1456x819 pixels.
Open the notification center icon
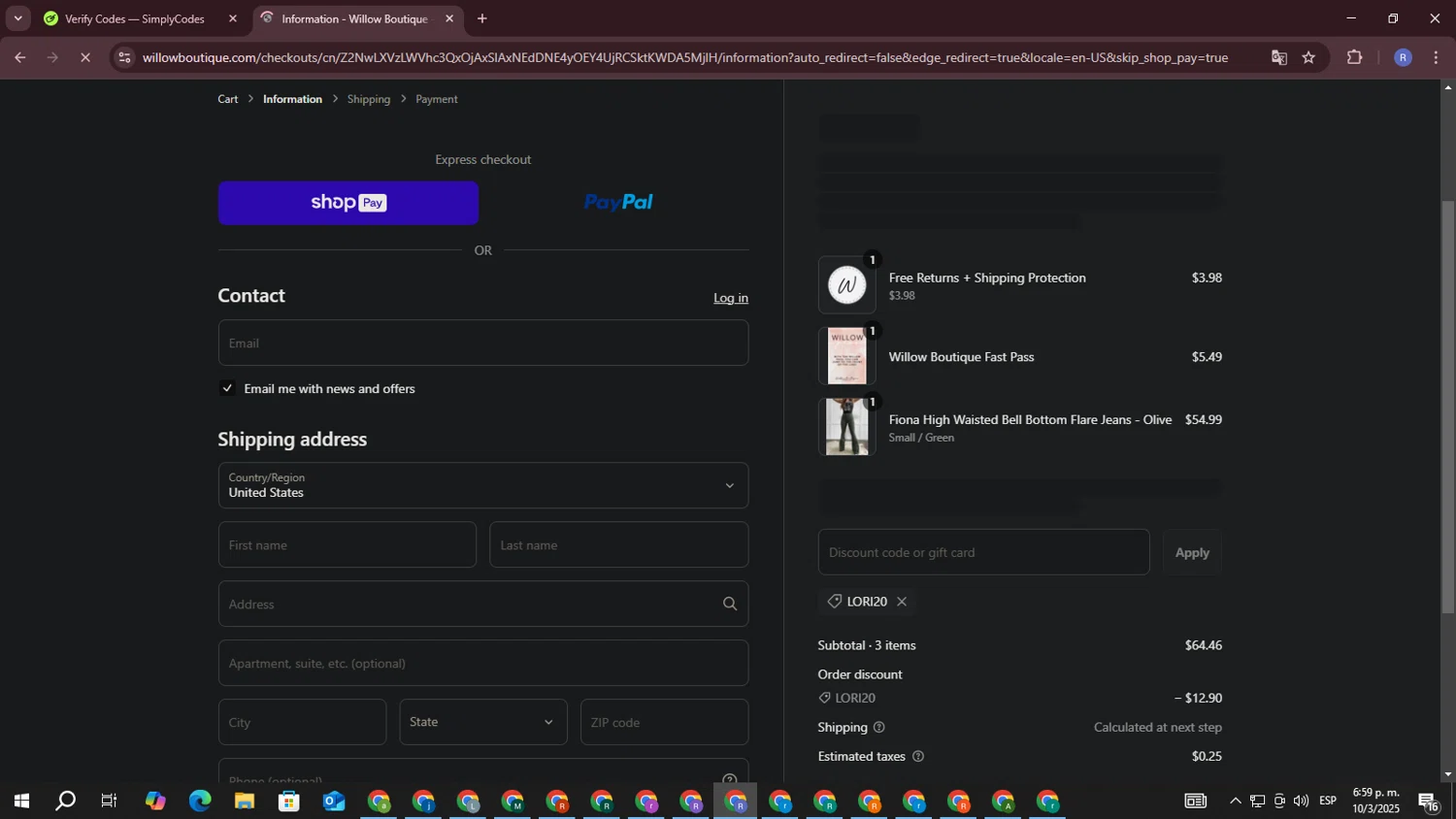[x=1430, y=802]
